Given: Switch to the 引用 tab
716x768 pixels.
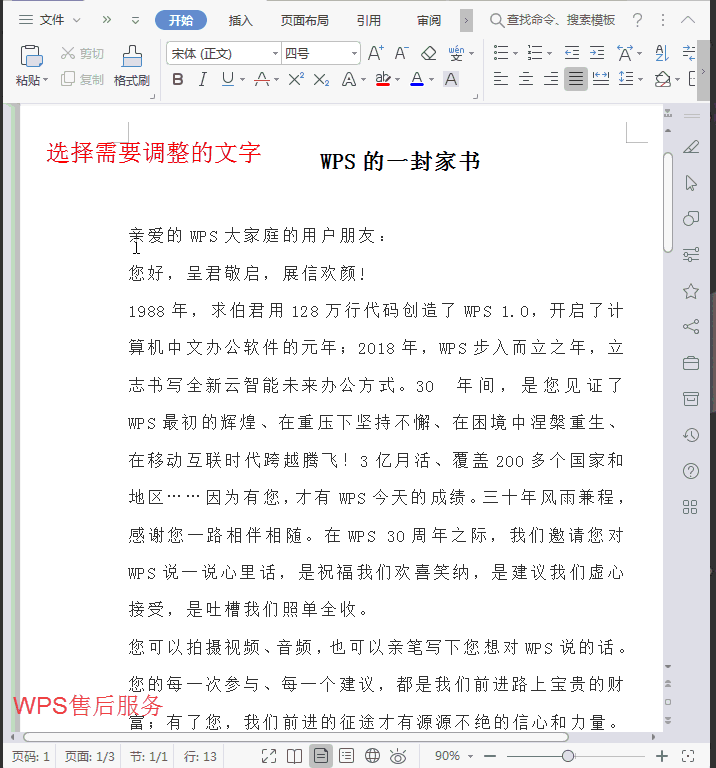Looking at the screenshot, I should tap(368, 21).
